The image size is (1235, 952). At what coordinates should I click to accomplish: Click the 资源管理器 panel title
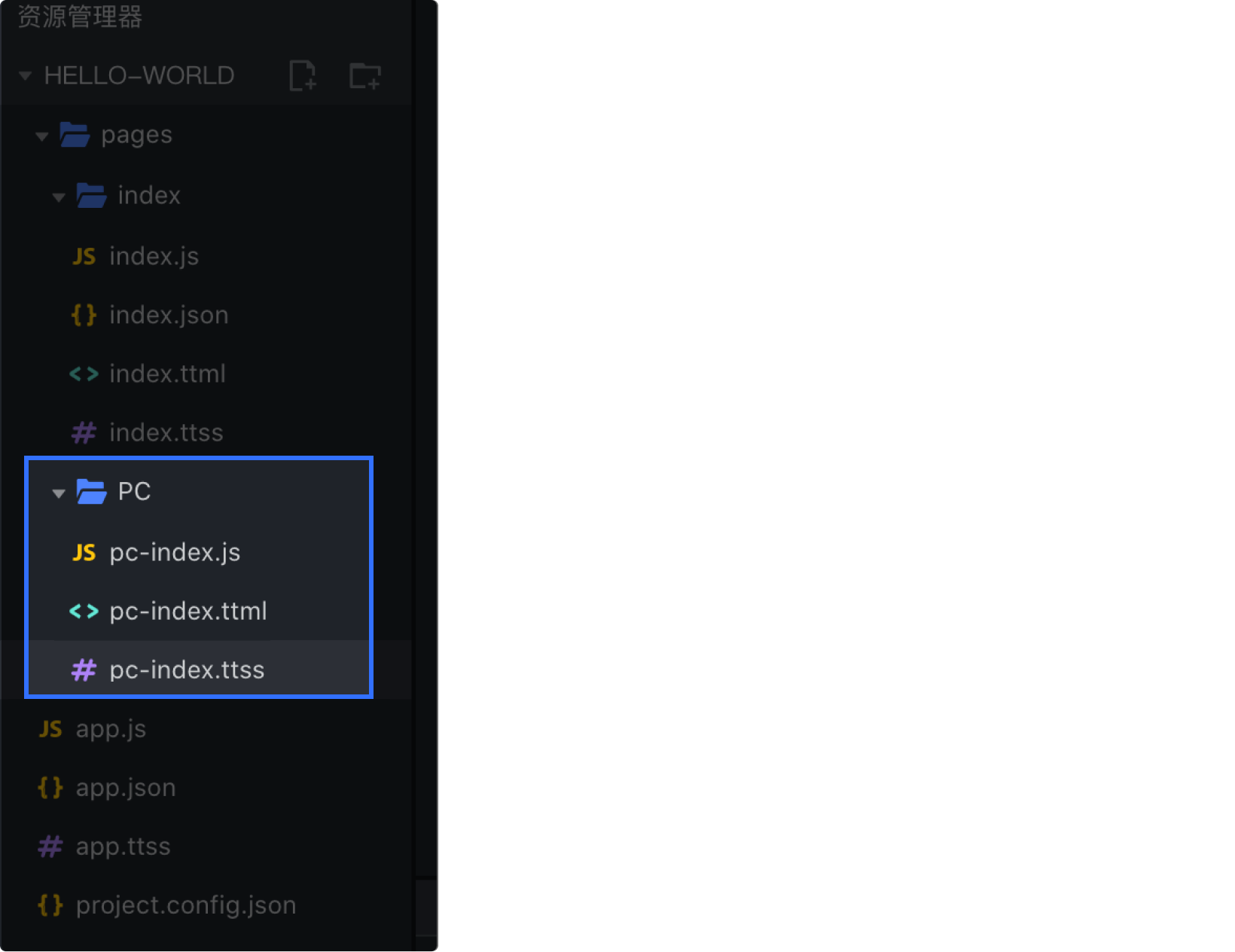click(80, 17)
